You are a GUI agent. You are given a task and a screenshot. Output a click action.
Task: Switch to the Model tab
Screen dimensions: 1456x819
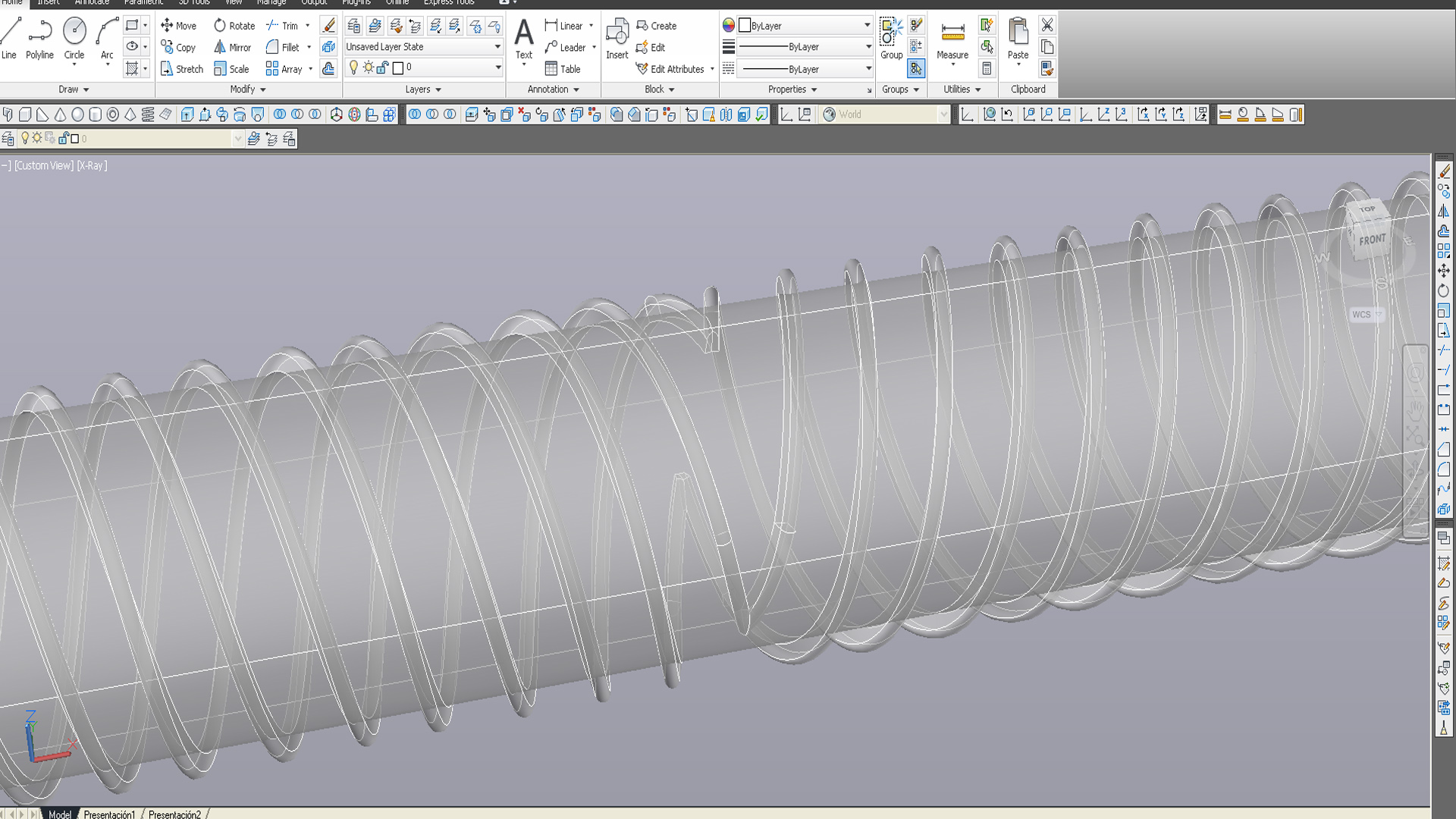(x=59, y=814)
